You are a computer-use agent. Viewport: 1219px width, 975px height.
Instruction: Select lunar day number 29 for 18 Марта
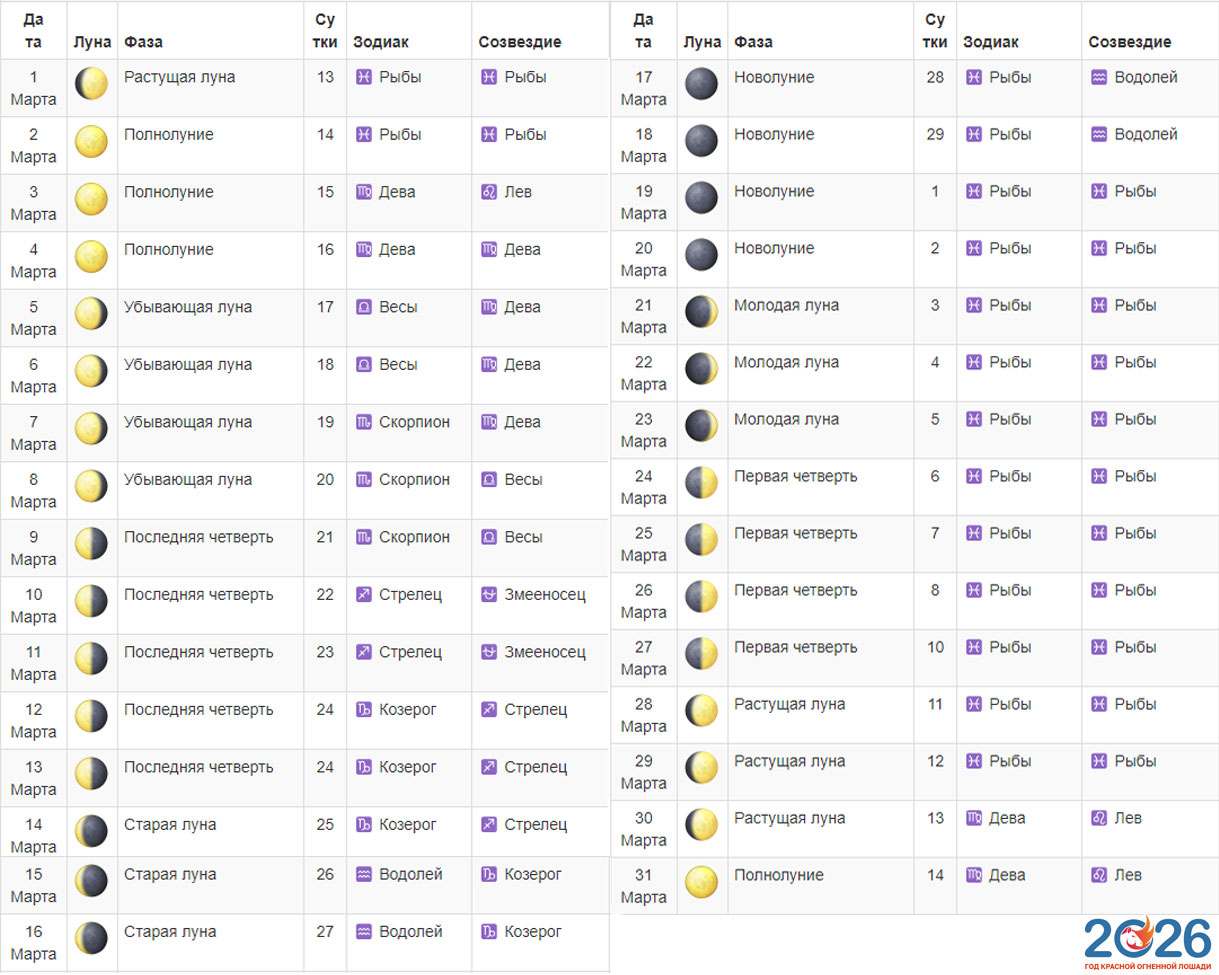pyautogui.click(x=935, y=135)
